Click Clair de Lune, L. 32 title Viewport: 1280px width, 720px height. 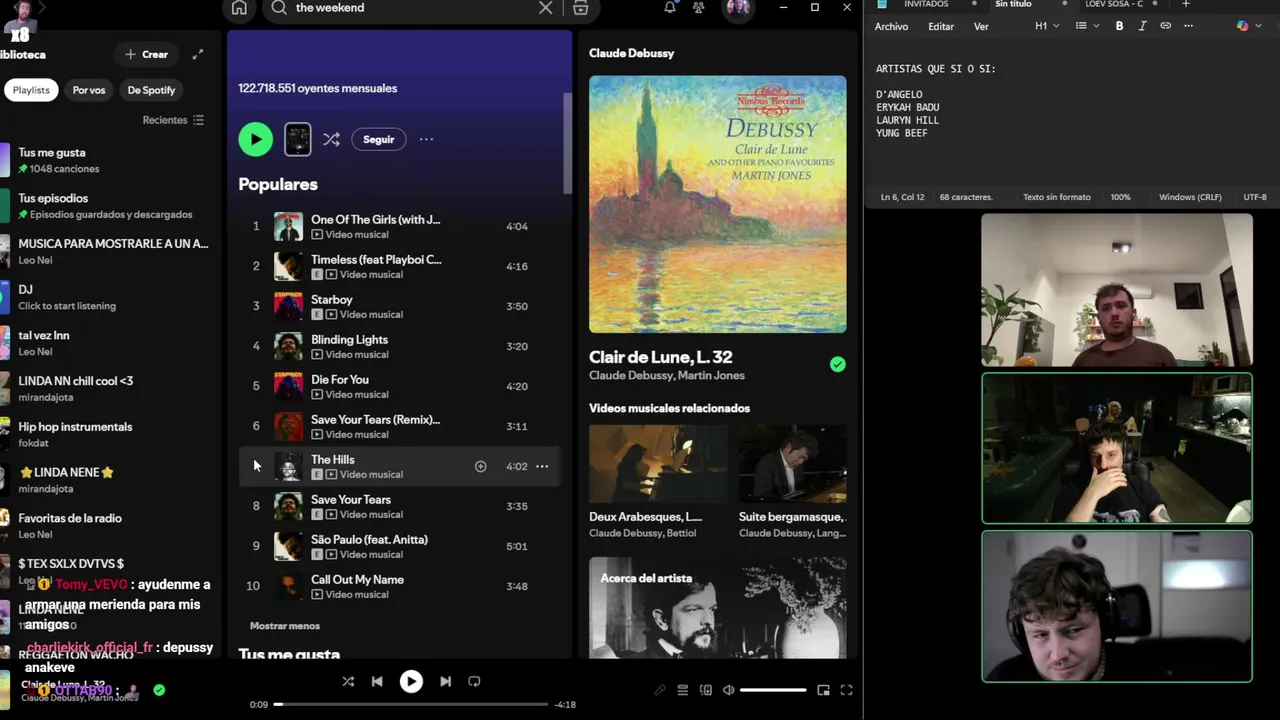[660, 357]
